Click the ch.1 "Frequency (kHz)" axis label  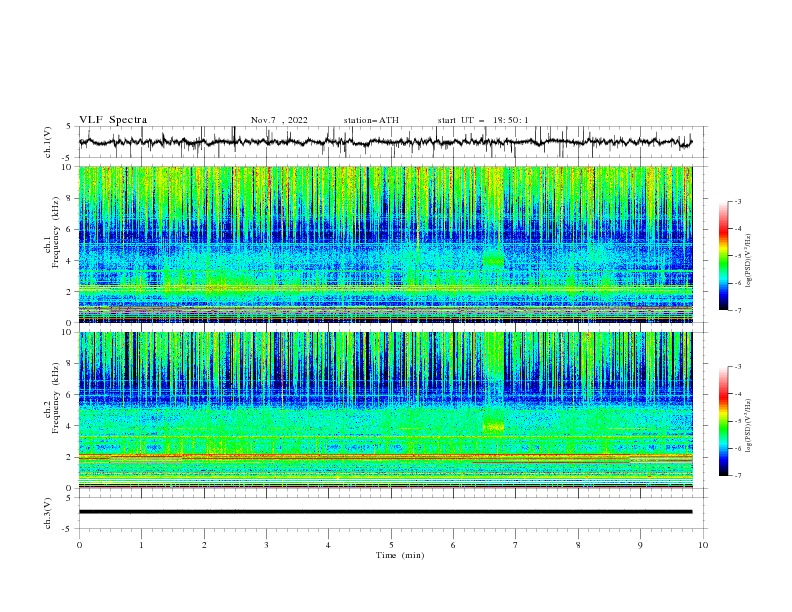56,233
